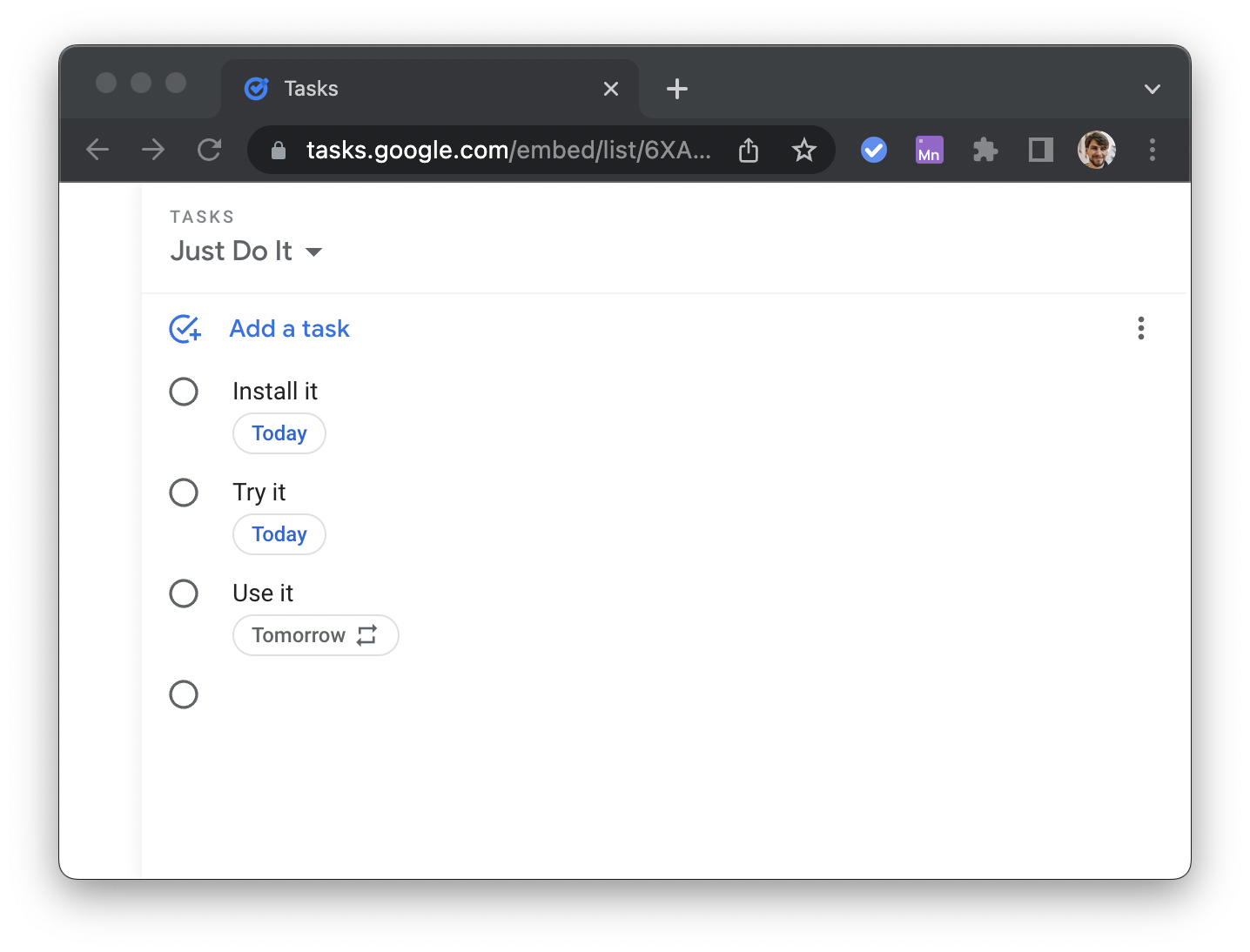Click the Add a task link
1250x952 pixels.
click(x=289, y=329)
